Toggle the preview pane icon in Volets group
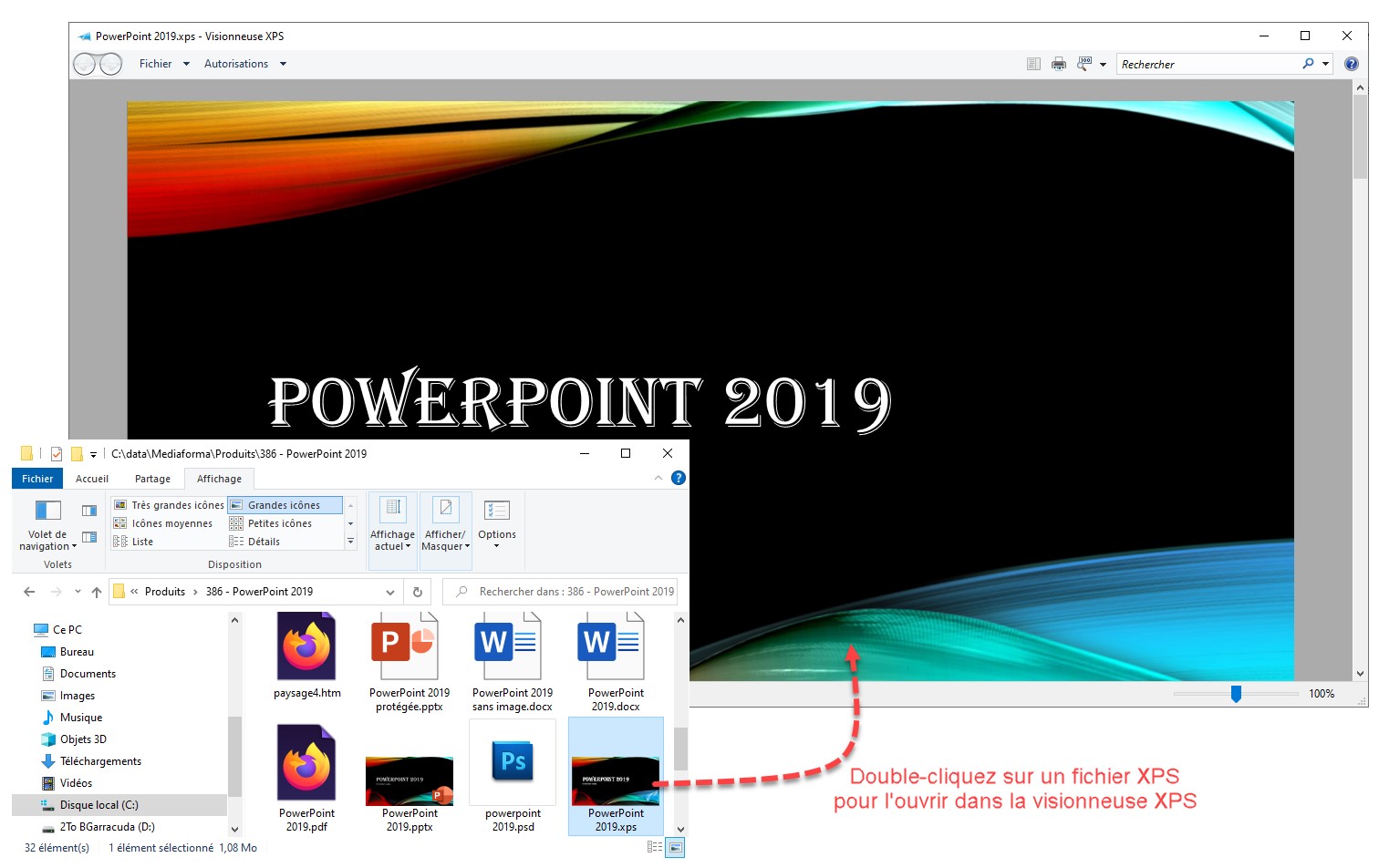1379x868 pixels. click(89, 511)
